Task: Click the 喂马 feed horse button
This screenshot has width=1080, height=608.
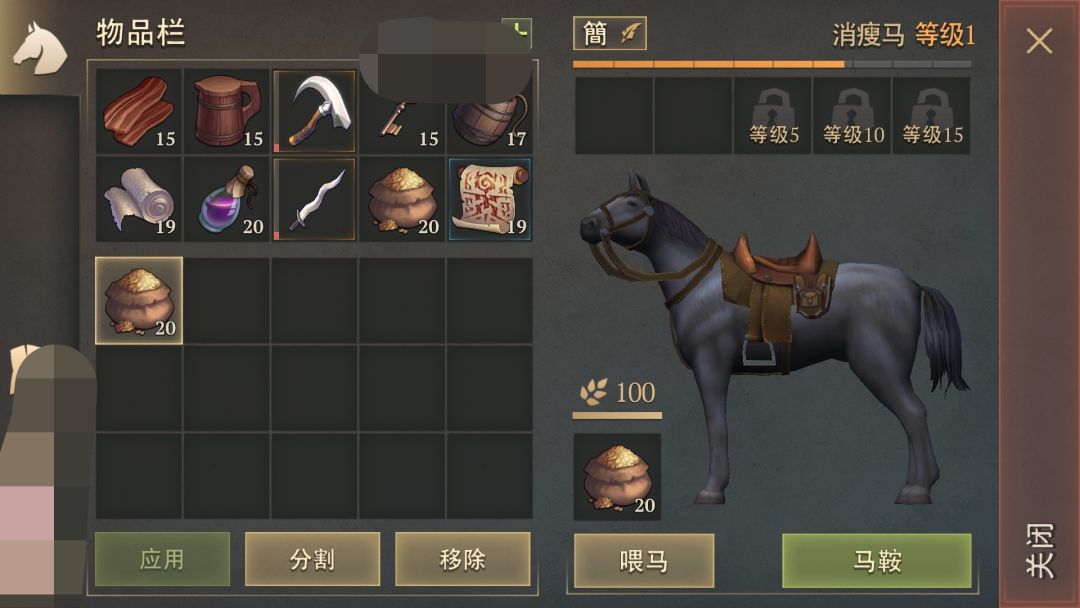Action: coord(643,560)
